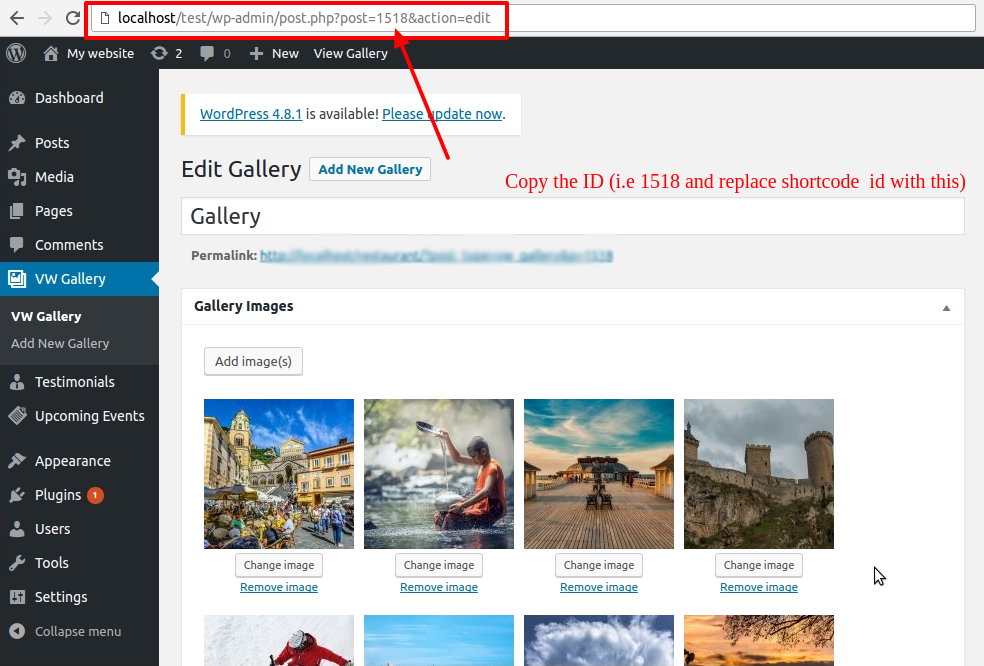Go to Appearance in sidebar
This screenshot has width=984, height=666.
pyautogui.click(x=72, y=461)
